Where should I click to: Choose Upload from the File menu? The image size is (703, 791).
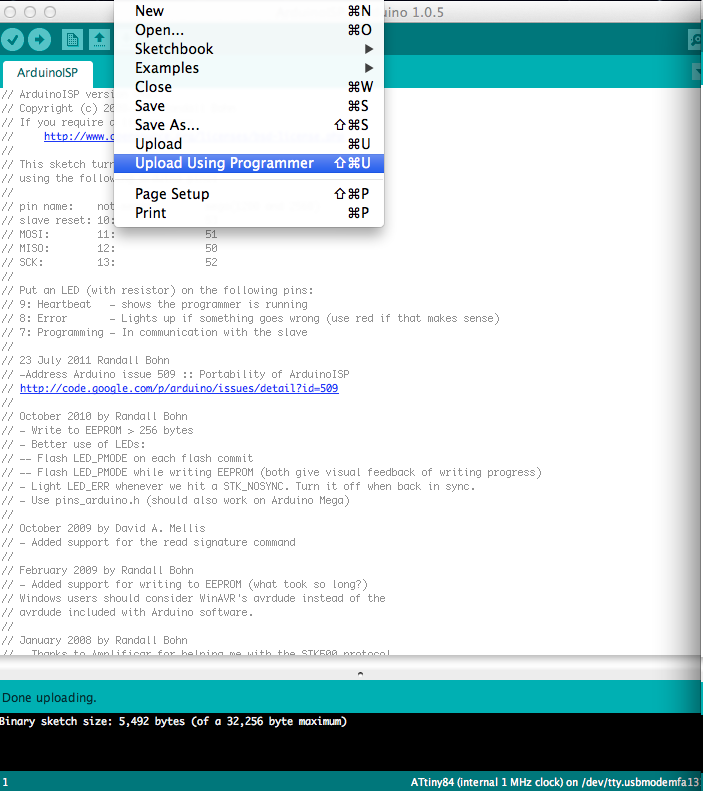point(249,144)
